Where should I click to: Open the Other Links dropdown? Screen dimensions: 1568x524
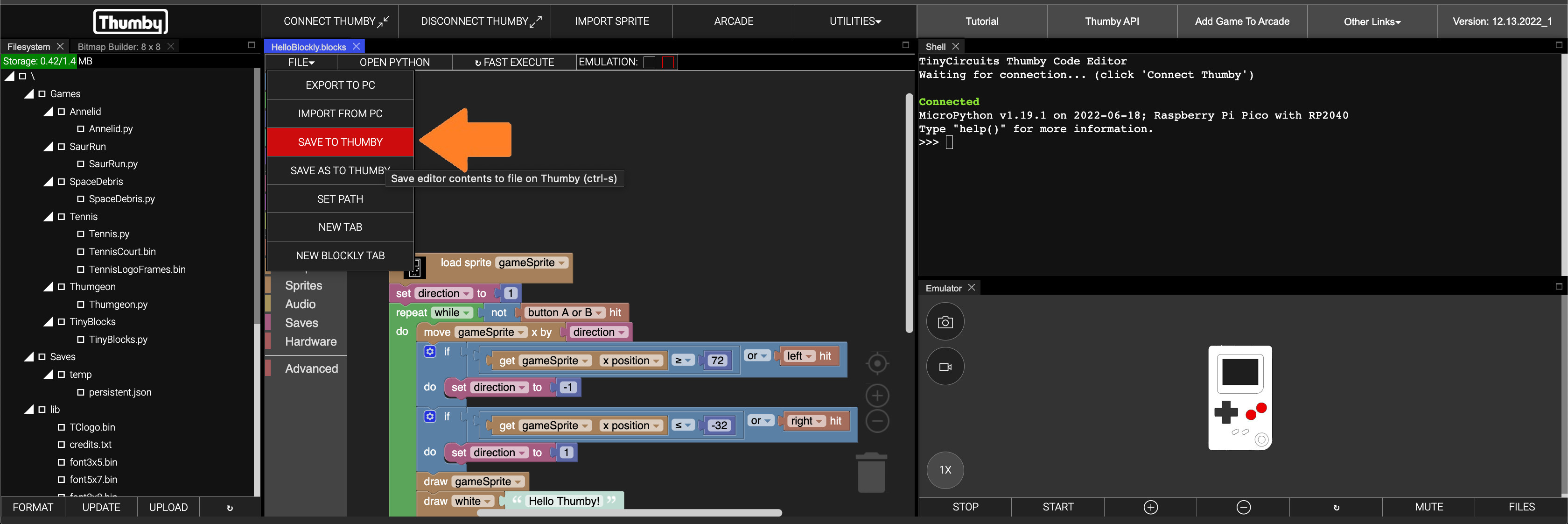pyautogui.click(x=1372, y=21)
